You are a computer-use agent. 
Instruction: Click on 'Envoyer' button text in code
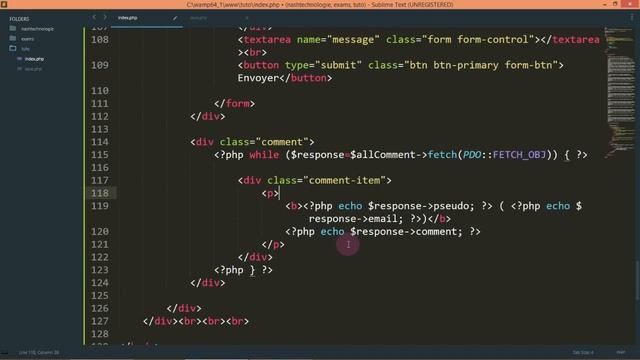click(x=258, y=78)
